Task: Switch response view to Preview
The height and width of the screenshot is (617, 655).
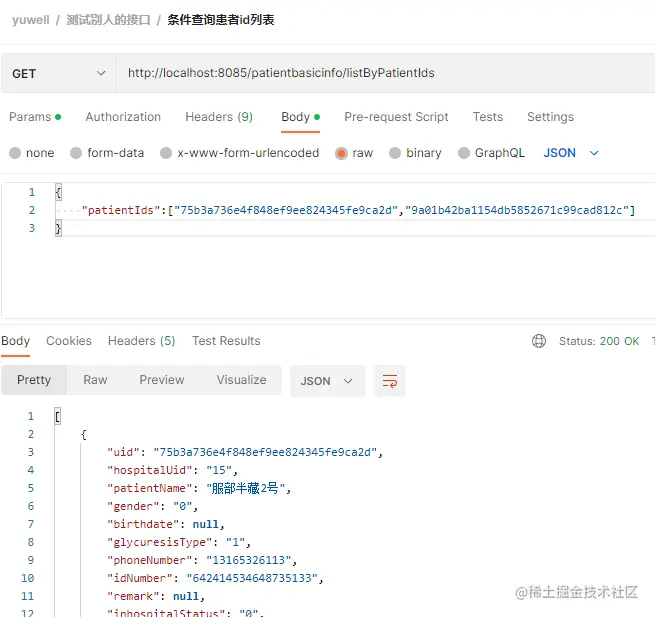Action: [x=162, y=380]
